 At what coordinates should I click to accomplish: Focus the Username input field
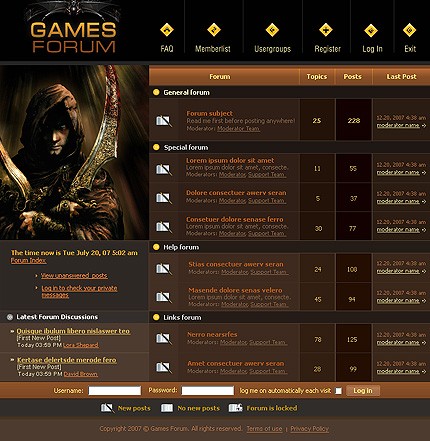click(x=115, y=391)
